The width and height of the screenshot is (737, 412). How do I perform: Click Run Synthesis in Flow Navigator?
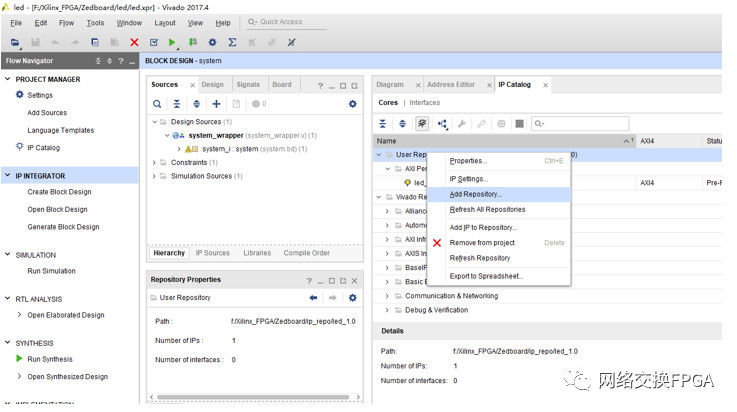(50, 359)
